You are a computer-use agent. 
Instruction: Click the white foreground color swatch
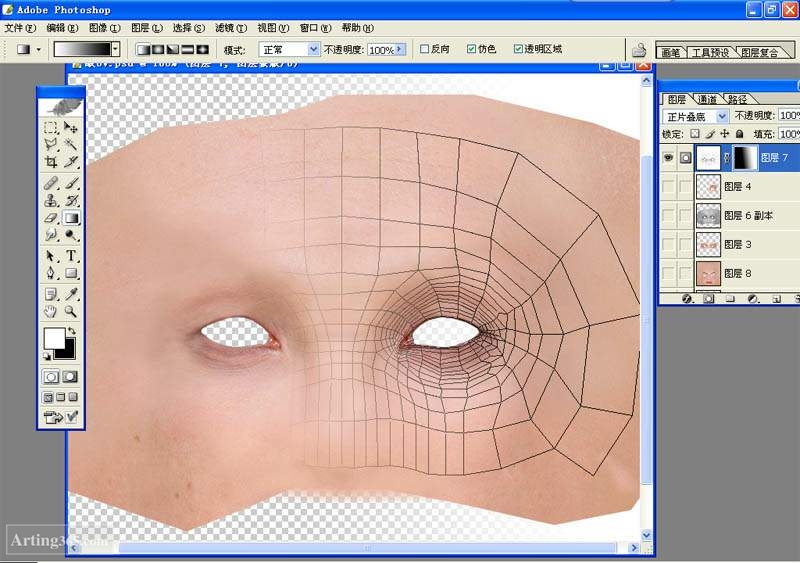click(x=54, y=337)
